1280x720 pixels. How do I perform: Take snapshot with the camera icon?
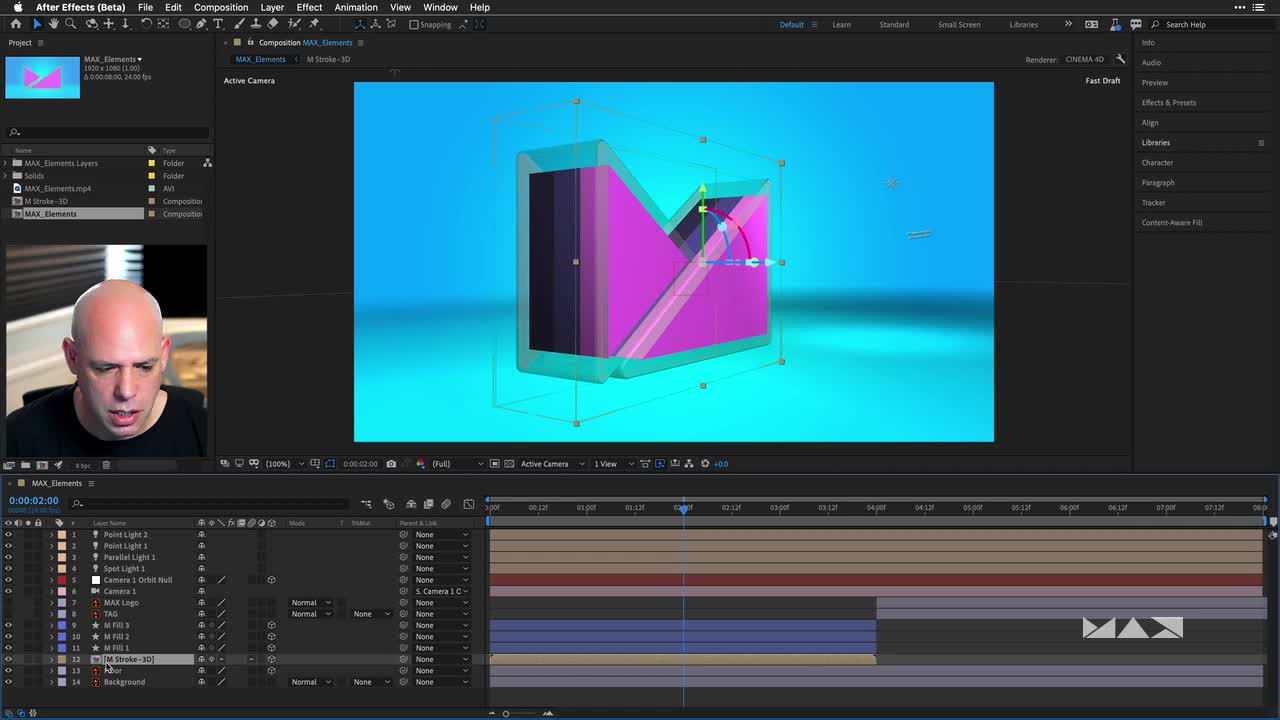[391, 464]
